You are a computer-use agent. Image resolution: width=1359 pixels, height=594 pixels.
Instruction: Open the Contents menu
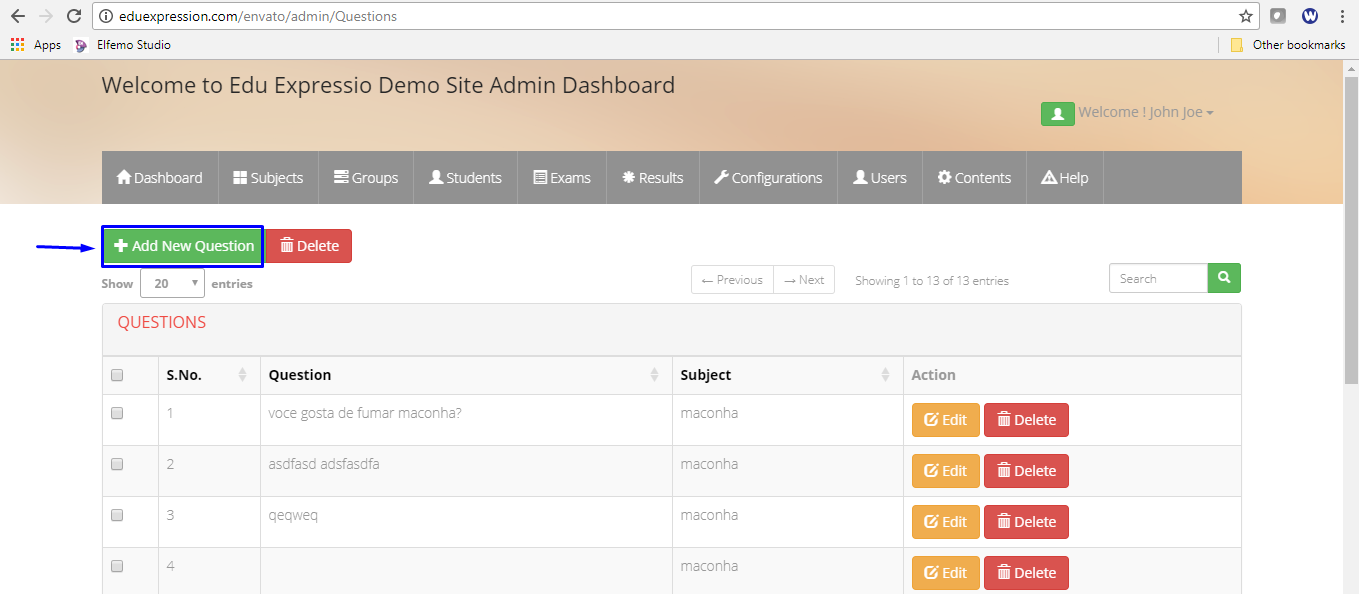pyautogui.click(x=974, y=177)
